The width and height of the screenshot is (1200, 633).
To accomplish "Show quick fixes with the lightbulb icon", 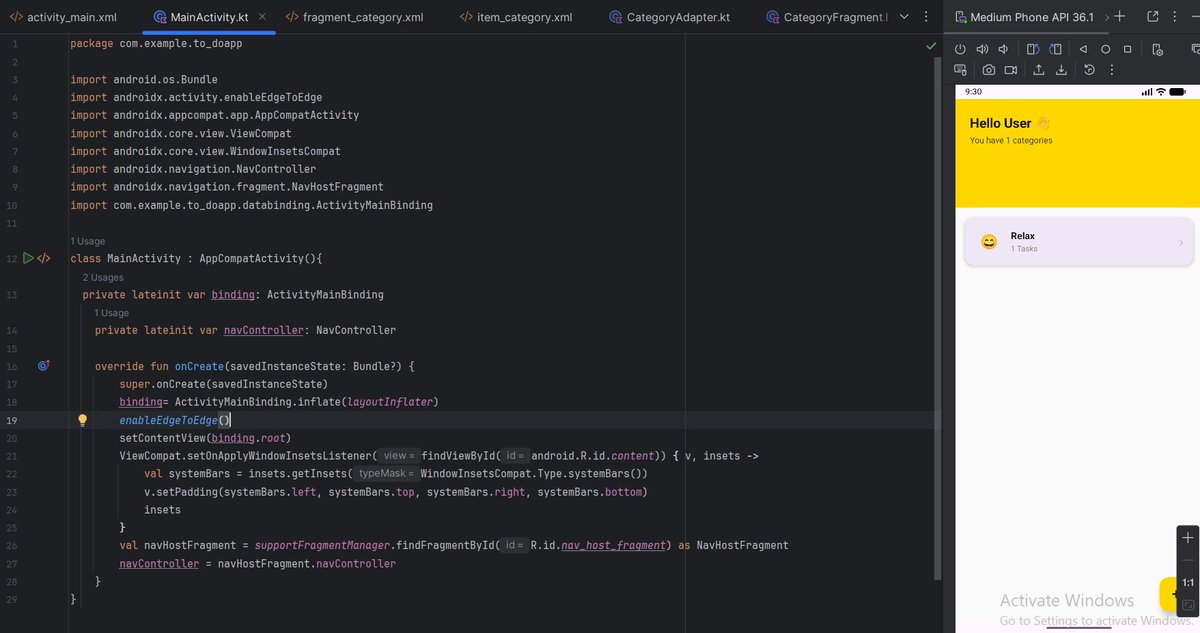I will pos(83,421).
